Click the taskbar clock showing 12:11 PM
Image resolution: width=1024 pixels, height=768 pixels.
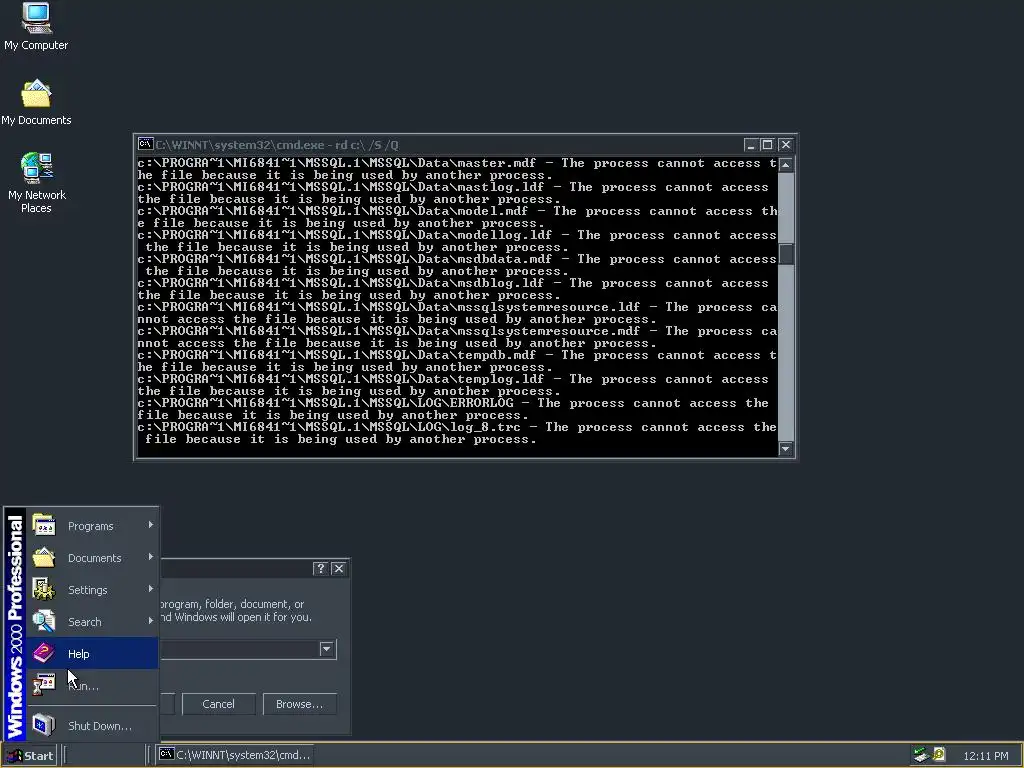(985, 756)
